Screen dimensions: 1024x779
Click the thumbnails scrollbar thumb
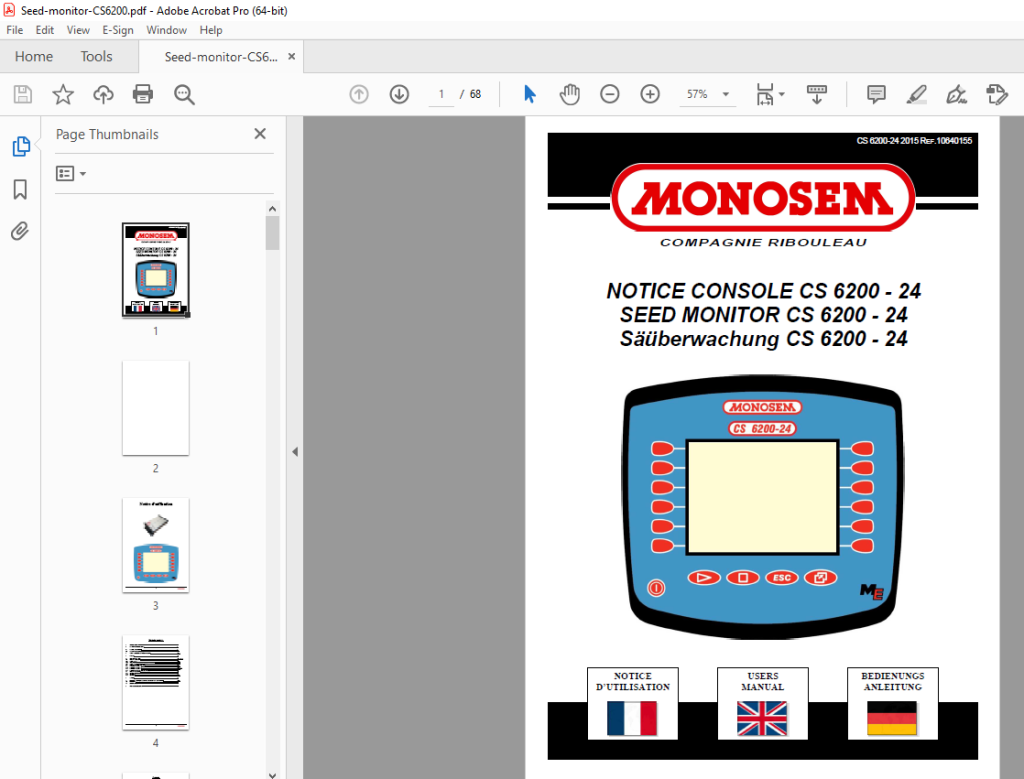click(272, 233)
